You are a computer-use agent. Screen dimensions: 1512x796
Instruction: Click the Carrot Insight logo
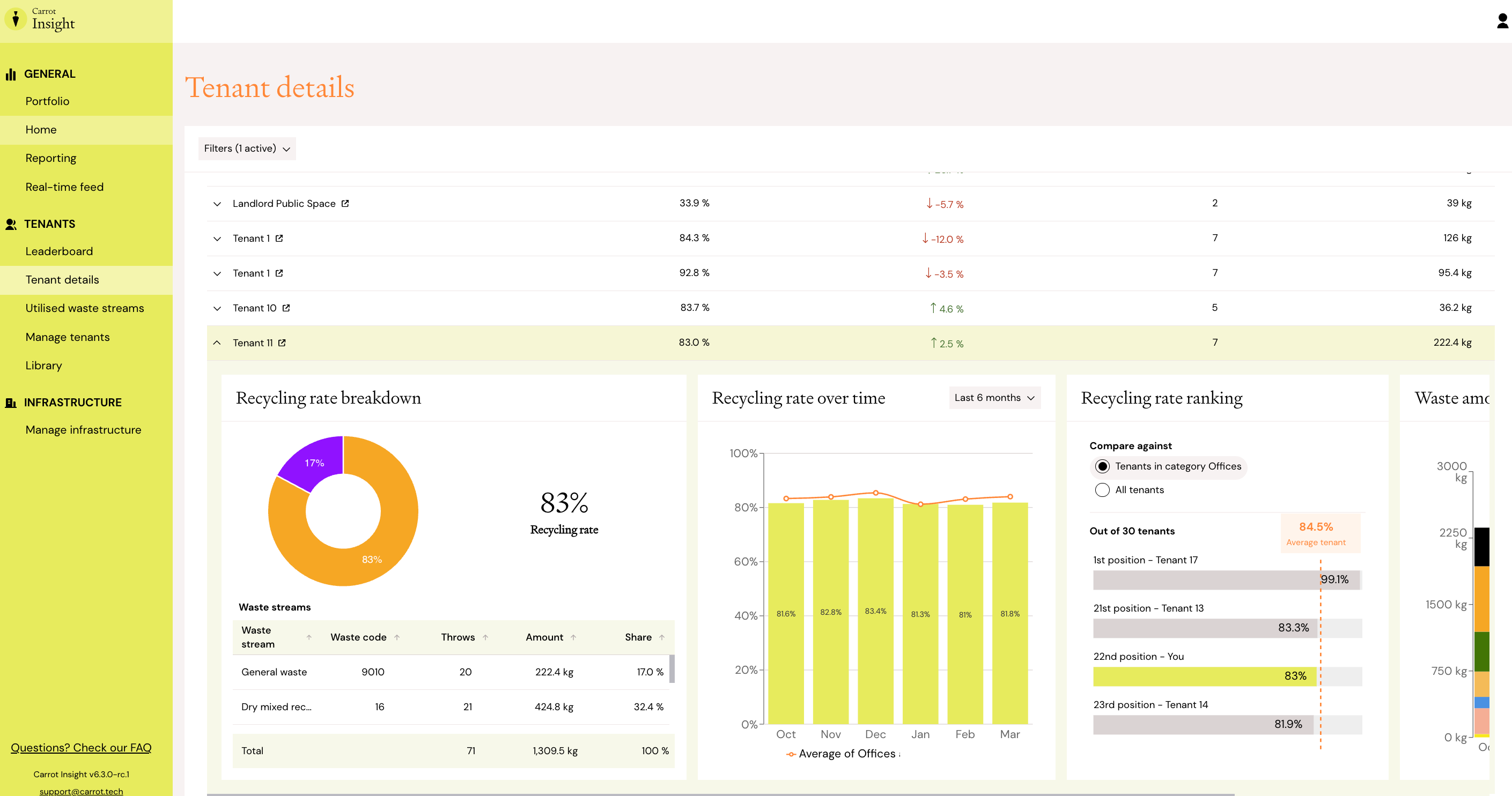[x=41, y=19]
